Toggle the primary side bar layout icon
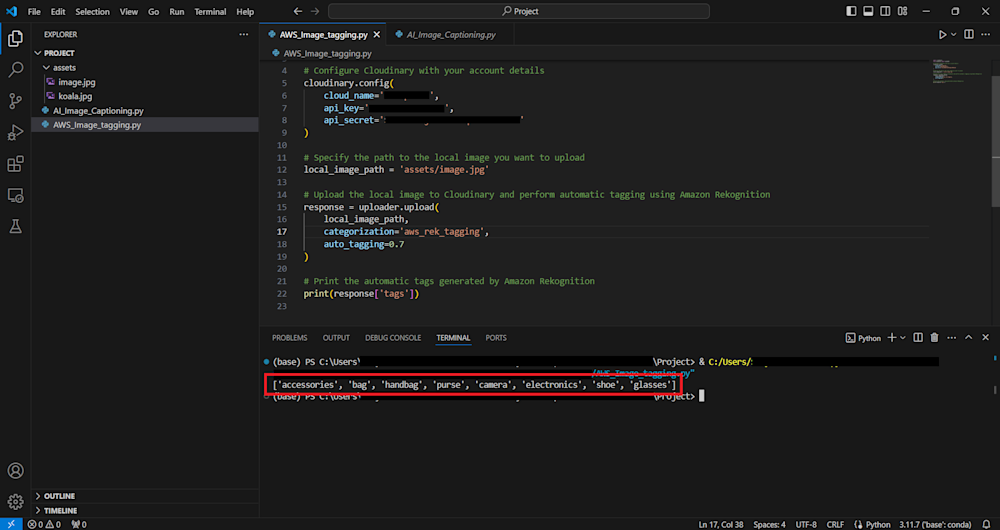The image size is (1000, 530). [851, 11]
